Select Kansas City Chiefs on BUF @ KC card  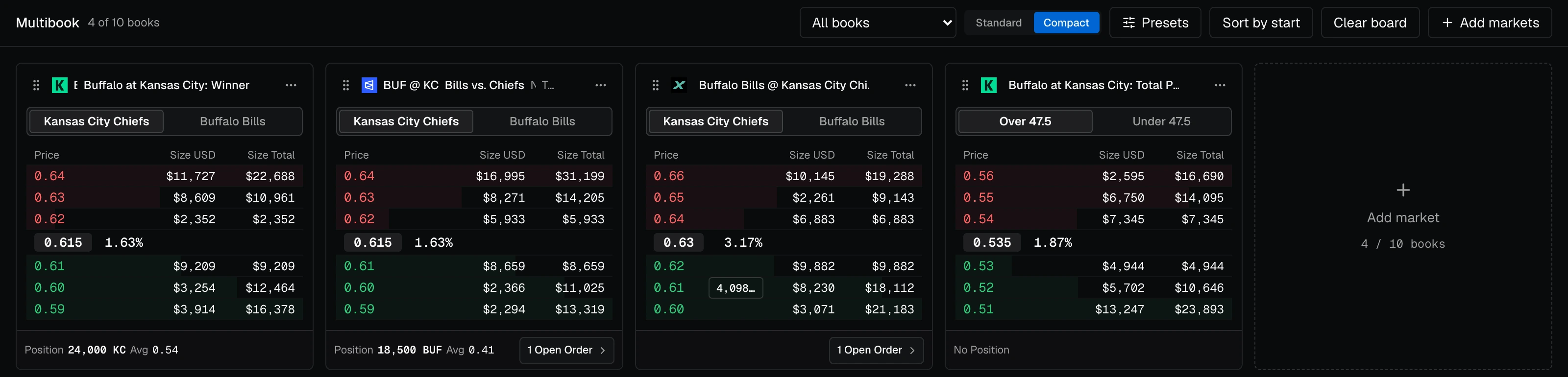tap(406, 121)
